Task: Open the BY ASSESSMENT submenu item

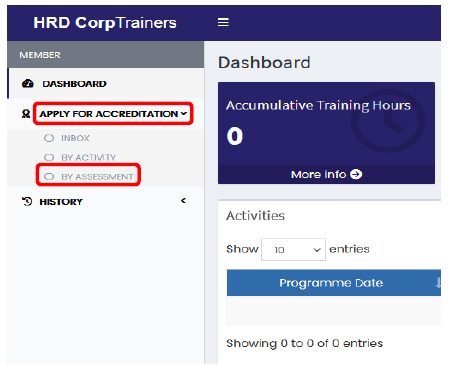Action: [x=97, y=177]
